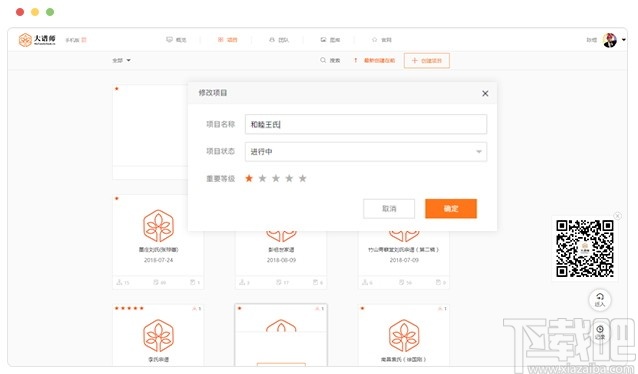Image resolution: width=638 pixels, height=374 pixels.
Task: Click the round refresh-arrow button under the QR code
Action: pos(600,300)
